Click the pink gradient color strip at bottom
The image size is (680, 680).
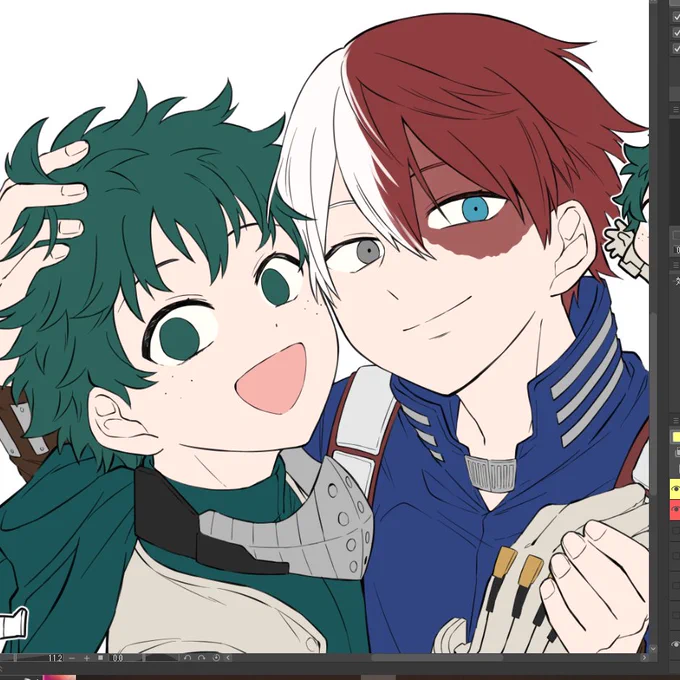pos(59,677)
